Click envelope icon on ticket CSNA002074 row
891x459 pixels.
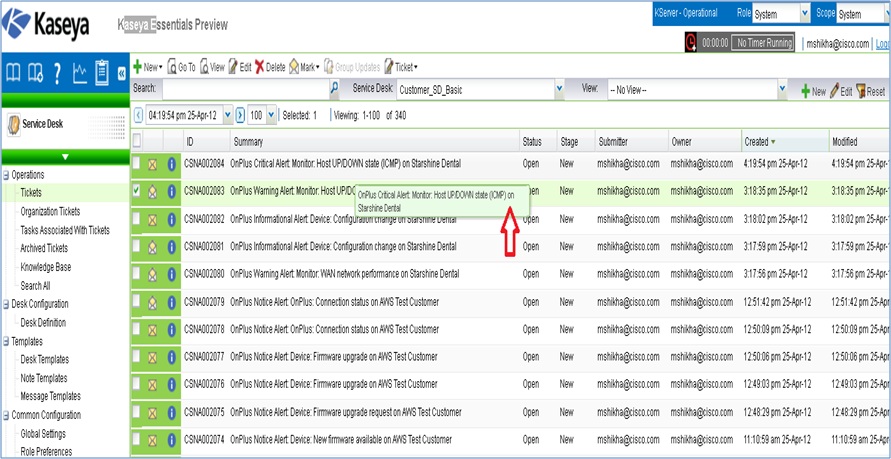152,440
